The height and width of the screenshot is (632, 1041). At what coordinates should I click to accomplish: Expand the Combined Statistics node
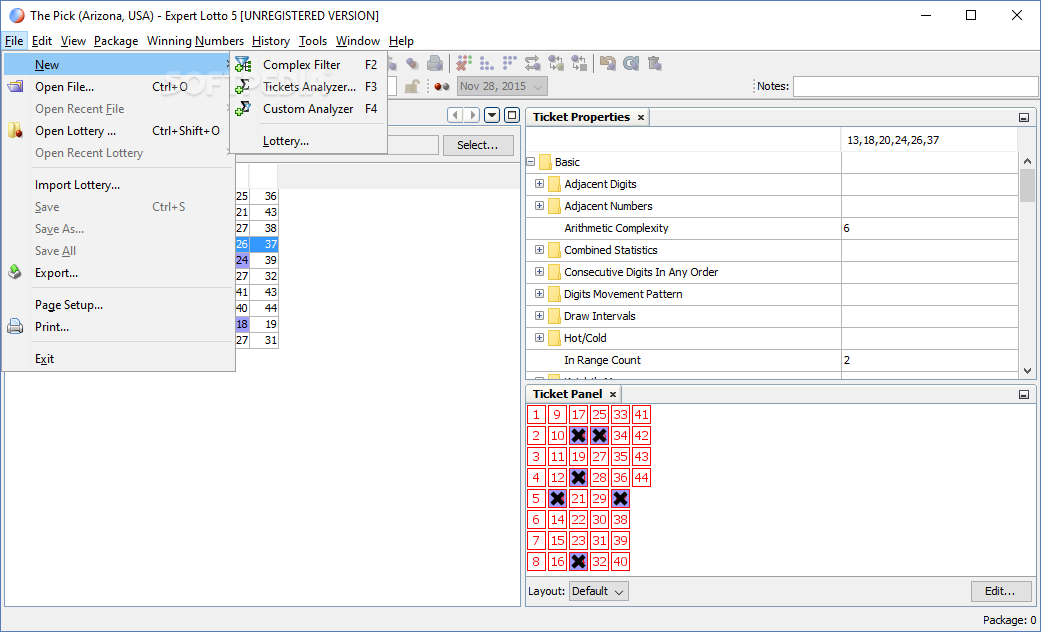click(x=540, y=250)
